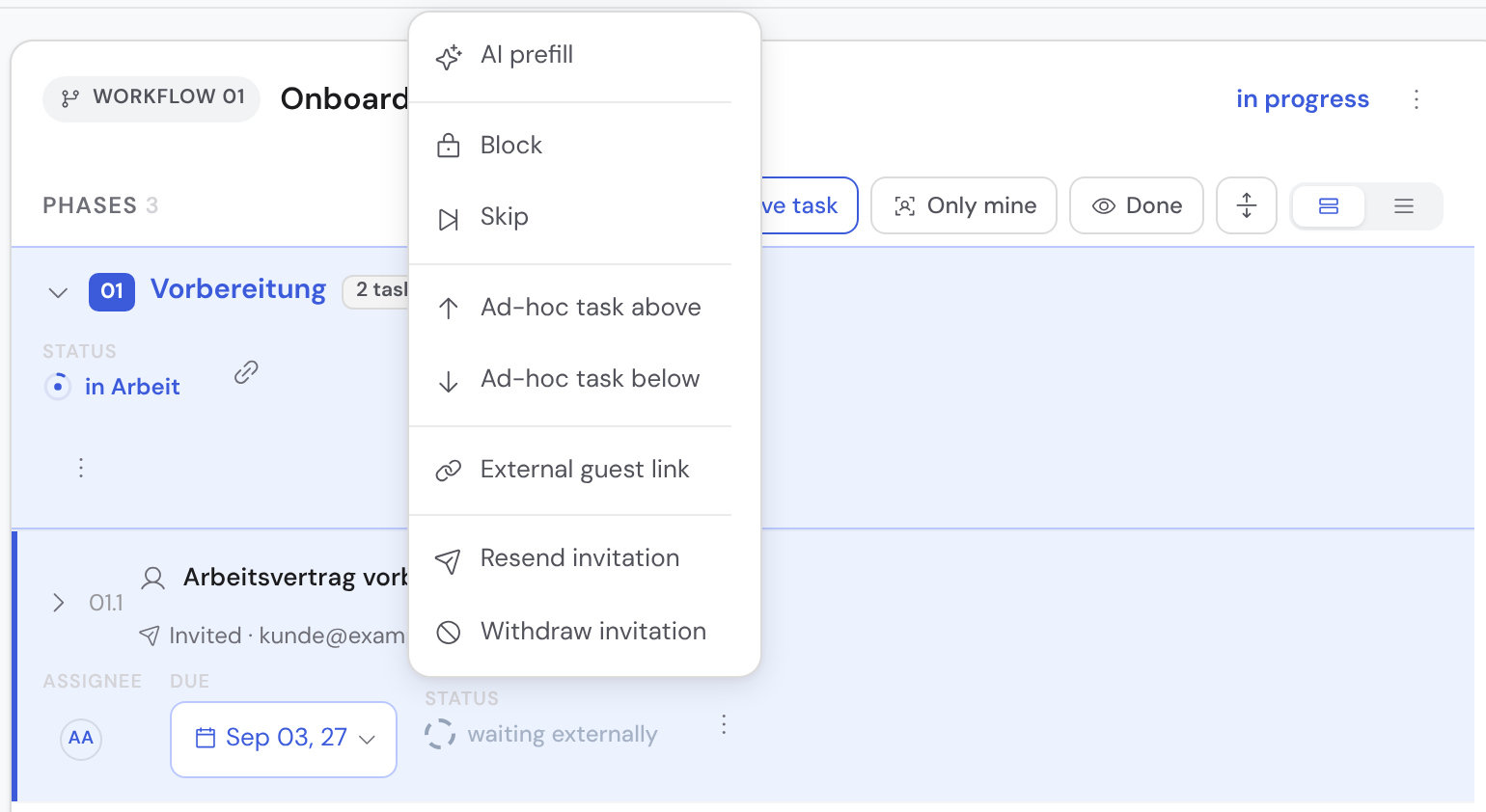The width and height of the screenshot is (1486, 812).
Task: Open the Sep 03, 27 due date dropdown
Action: pos(284,740)
